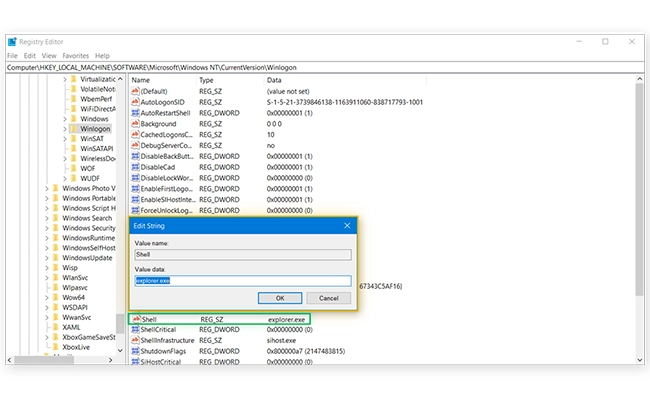
Task: Select the WbemPerf key in tree
Action: tap(96, 99)
